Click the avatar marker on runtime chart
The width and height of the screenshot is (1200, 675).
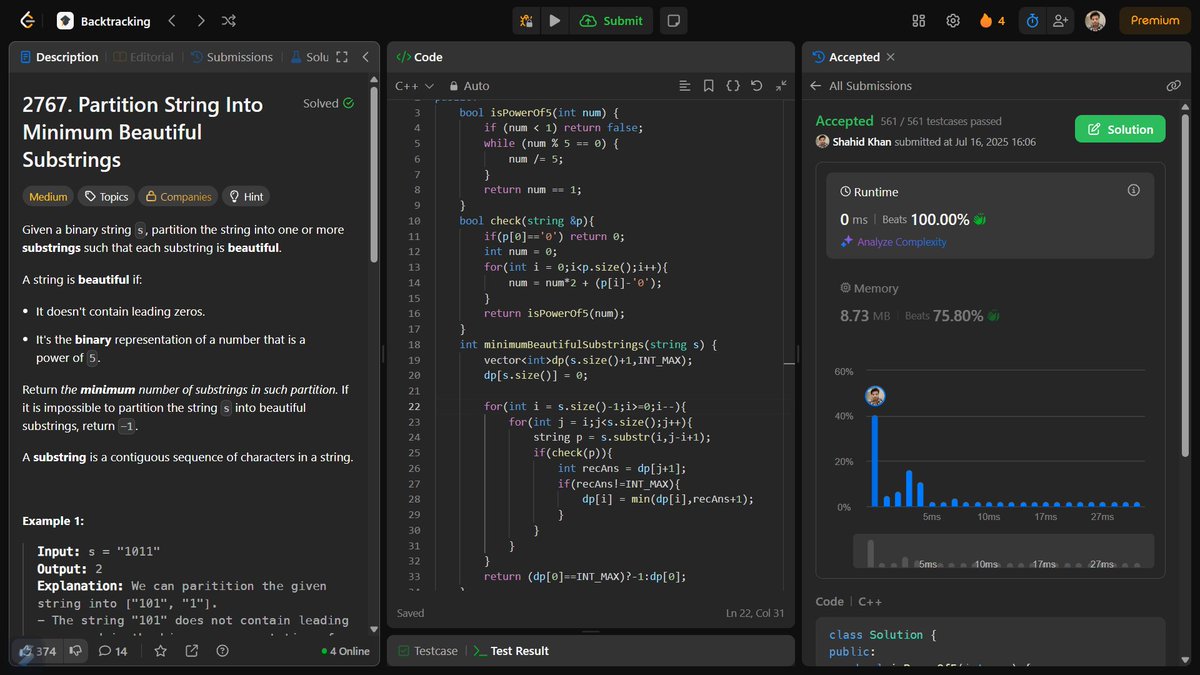(875, 396)
